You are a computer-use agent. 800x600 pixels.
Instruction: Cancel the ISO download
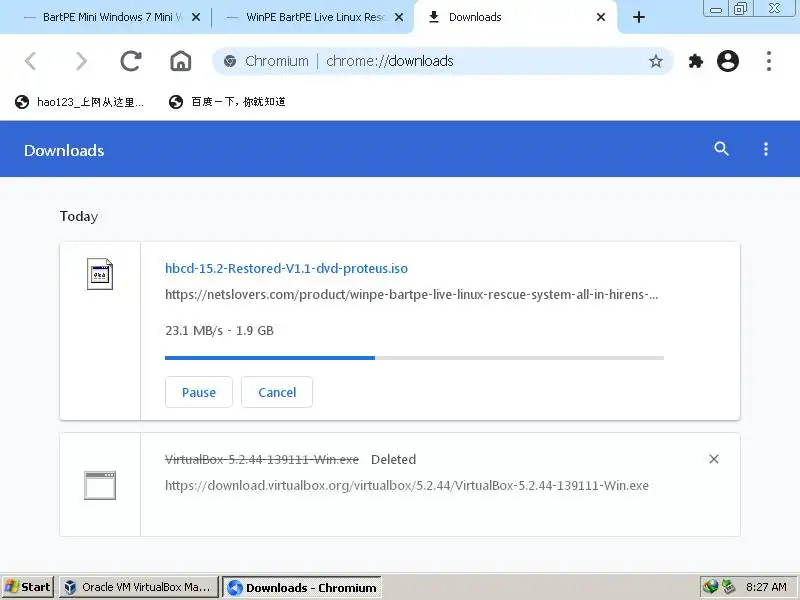point(277,392)
